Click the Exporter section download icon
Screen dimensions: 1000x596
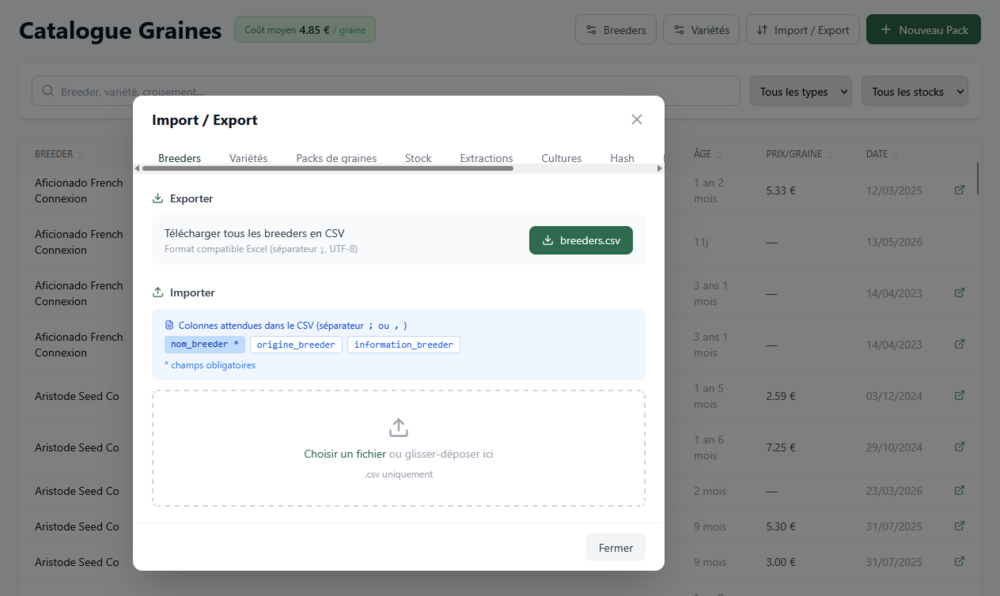[158, 198]
